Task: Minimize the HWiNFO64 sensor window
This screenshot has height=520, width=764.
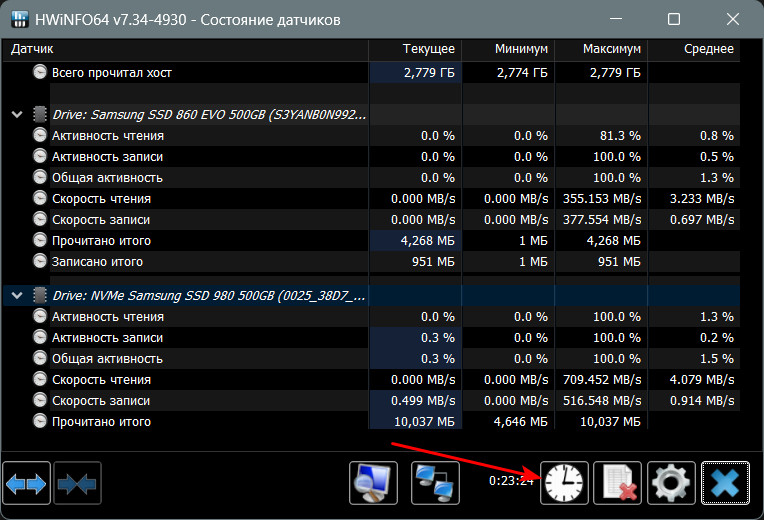Action: (616, 19)
